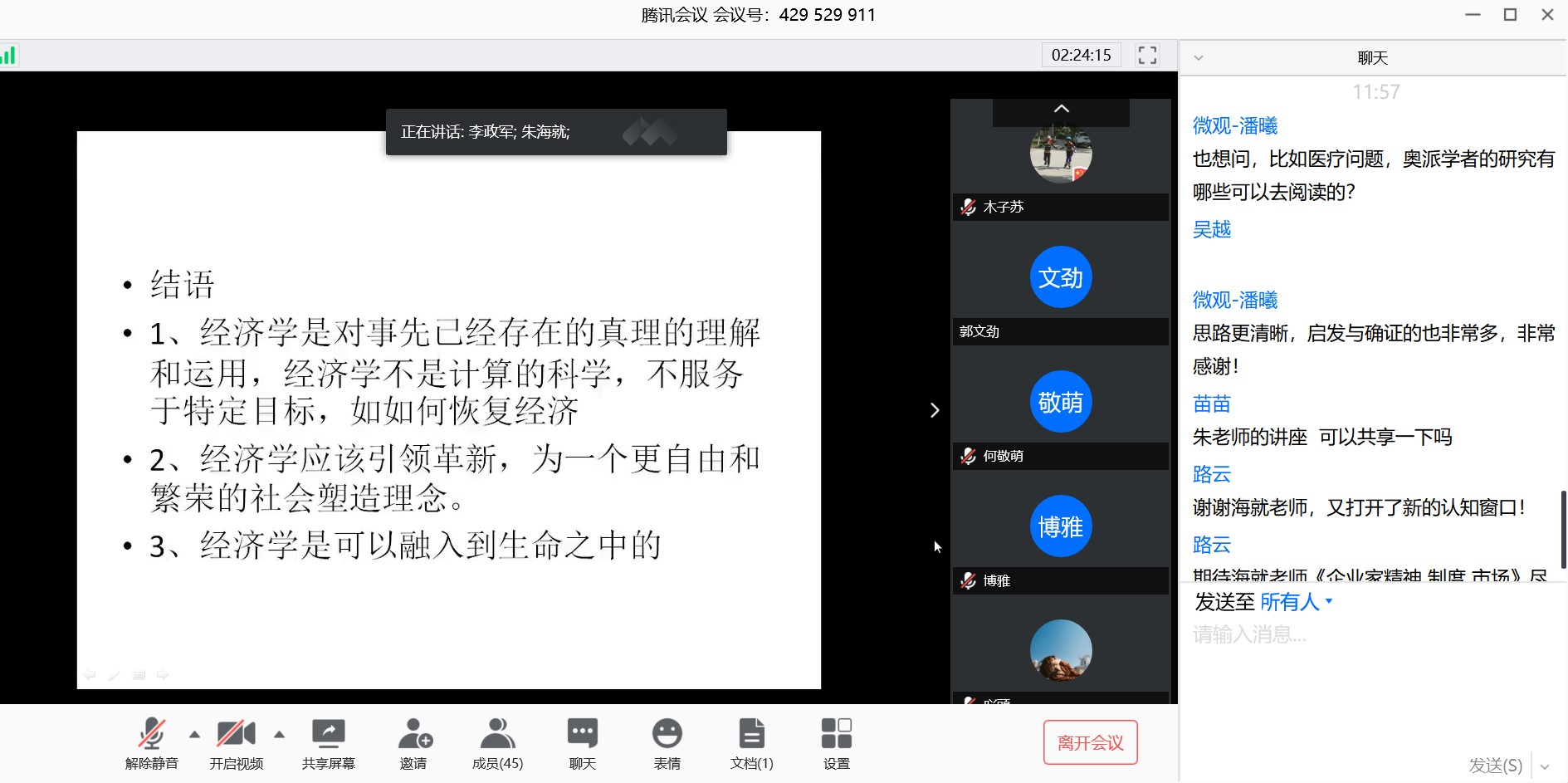Click 离开会议 to leave meeting
1568x783 pixels.
[1090, 742]
